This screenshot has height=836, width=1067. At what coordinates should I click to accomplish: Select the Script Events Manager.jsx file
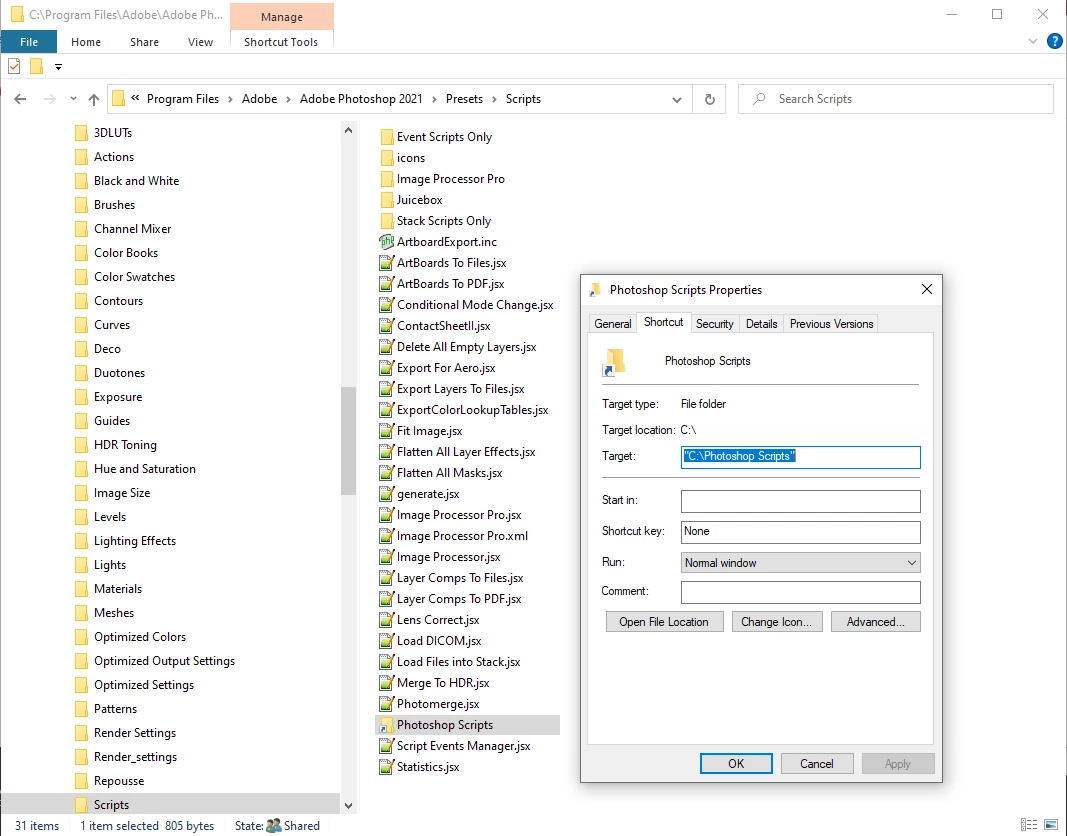pos(463,746)
